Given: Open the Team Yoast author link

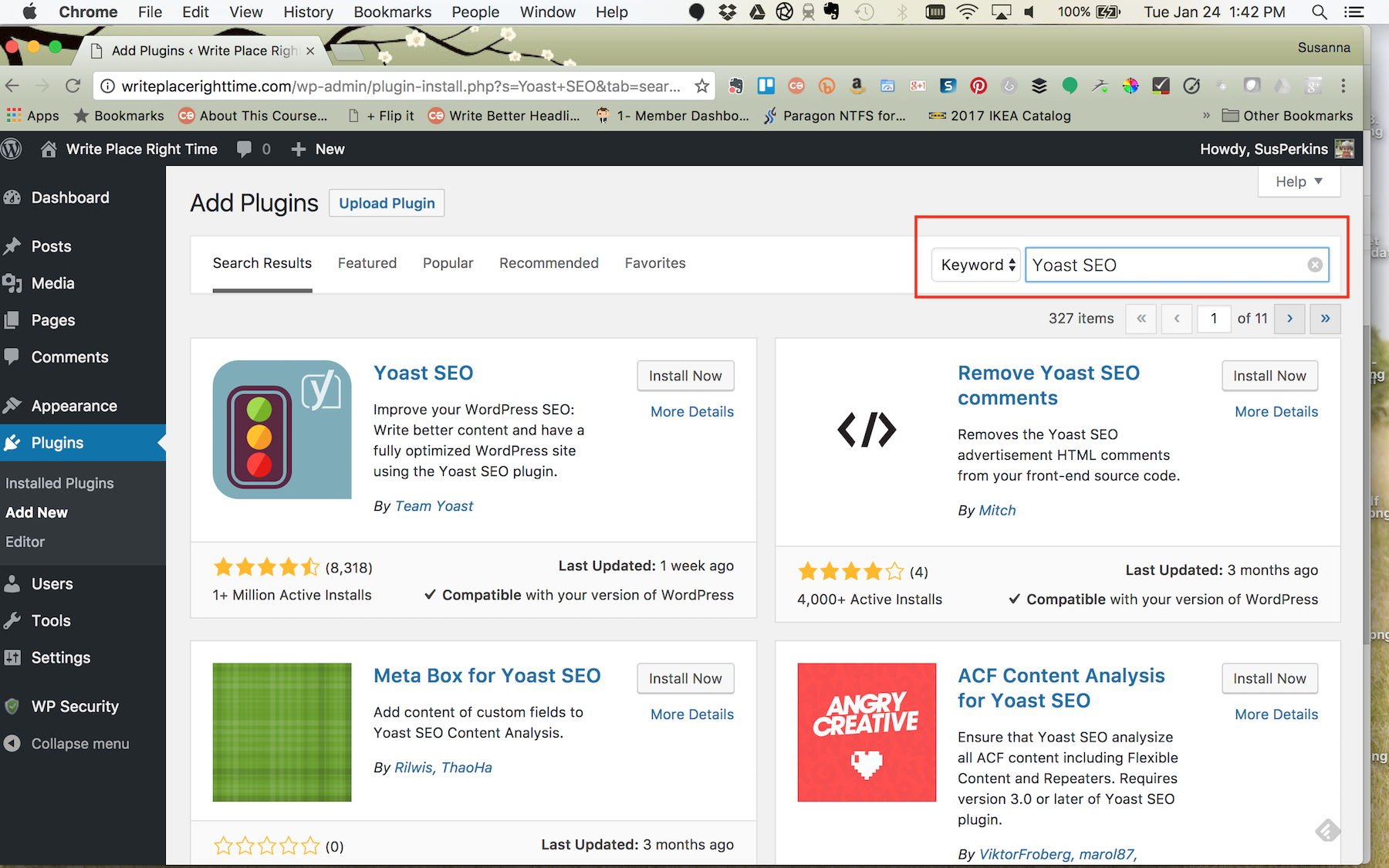Looking at the screenshot, I should [x=434, y=505].
